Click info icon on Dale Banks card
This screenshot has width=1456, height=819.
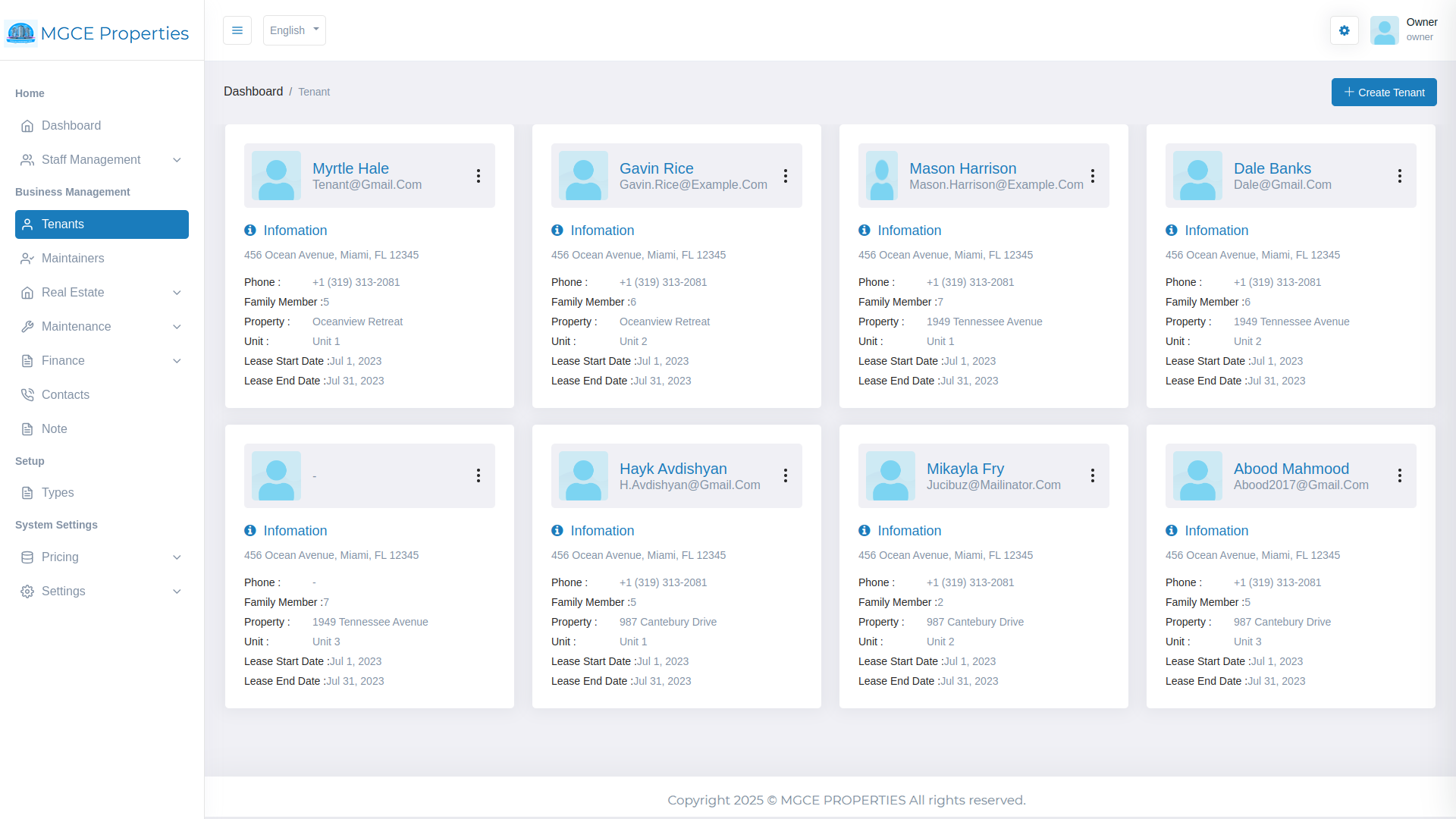click(x=1172, y=231)
